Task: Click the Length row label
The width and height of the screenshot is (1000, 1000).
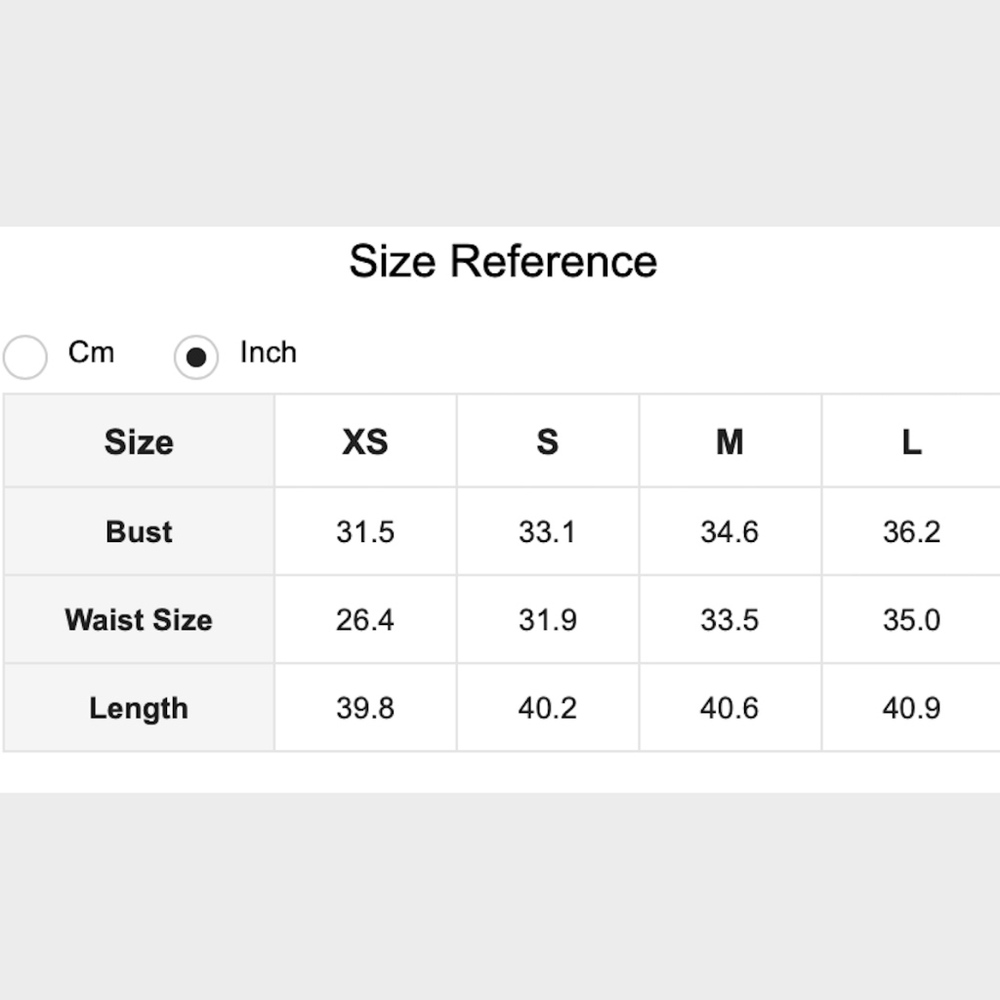Action: [x=139, y=708]
